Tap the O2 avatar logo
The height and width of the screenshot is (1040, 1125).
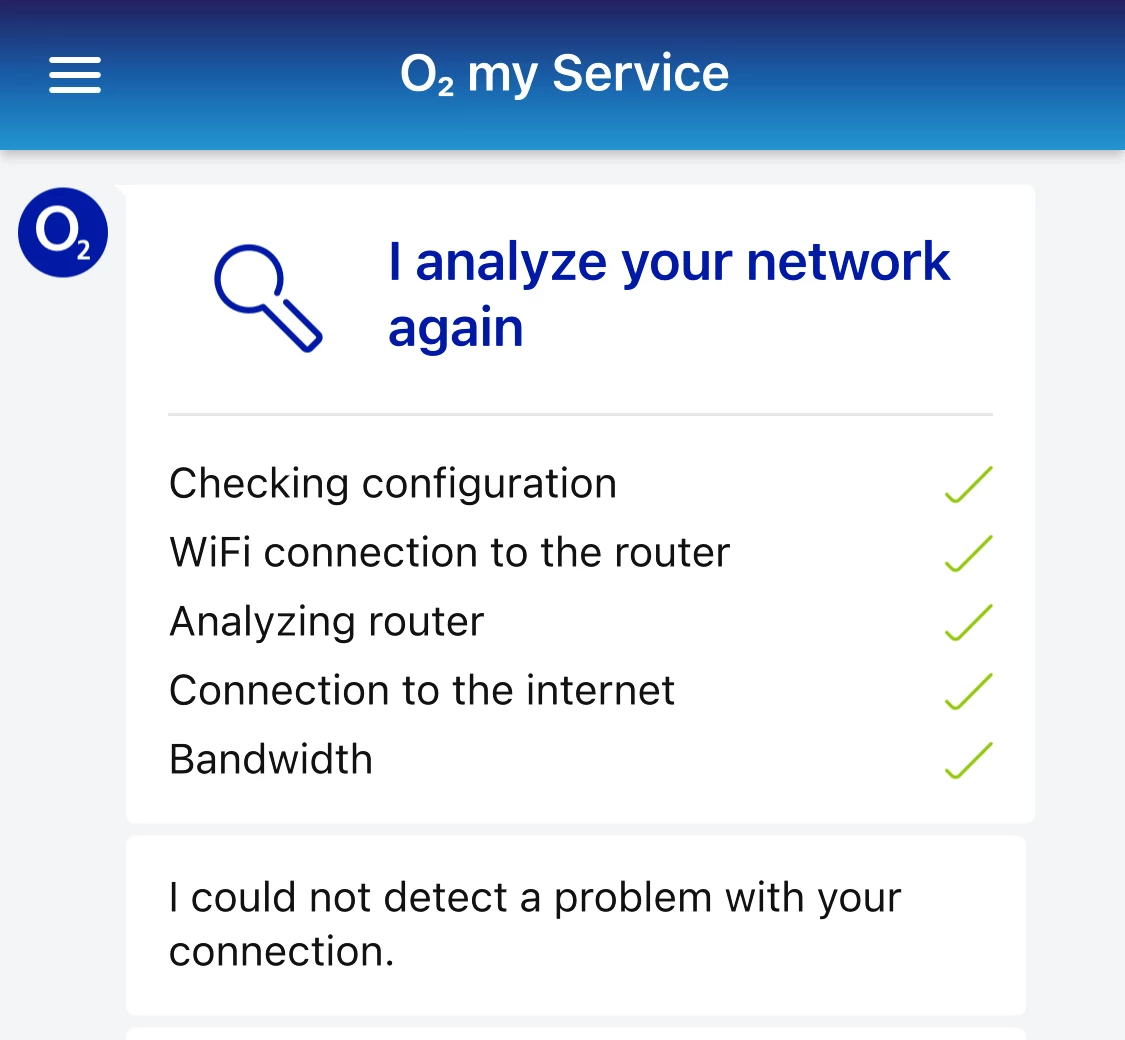point(63,232)
